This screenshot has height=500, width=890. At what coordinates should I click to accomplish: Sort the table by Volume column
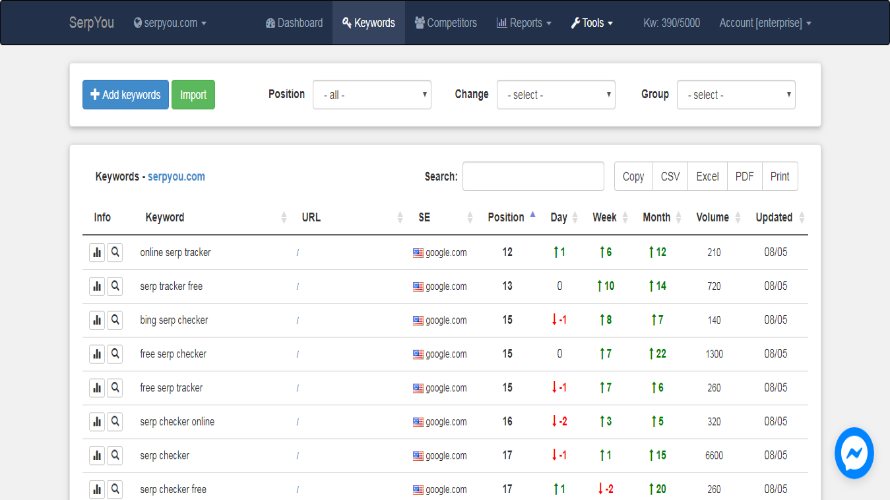point(713,217)
